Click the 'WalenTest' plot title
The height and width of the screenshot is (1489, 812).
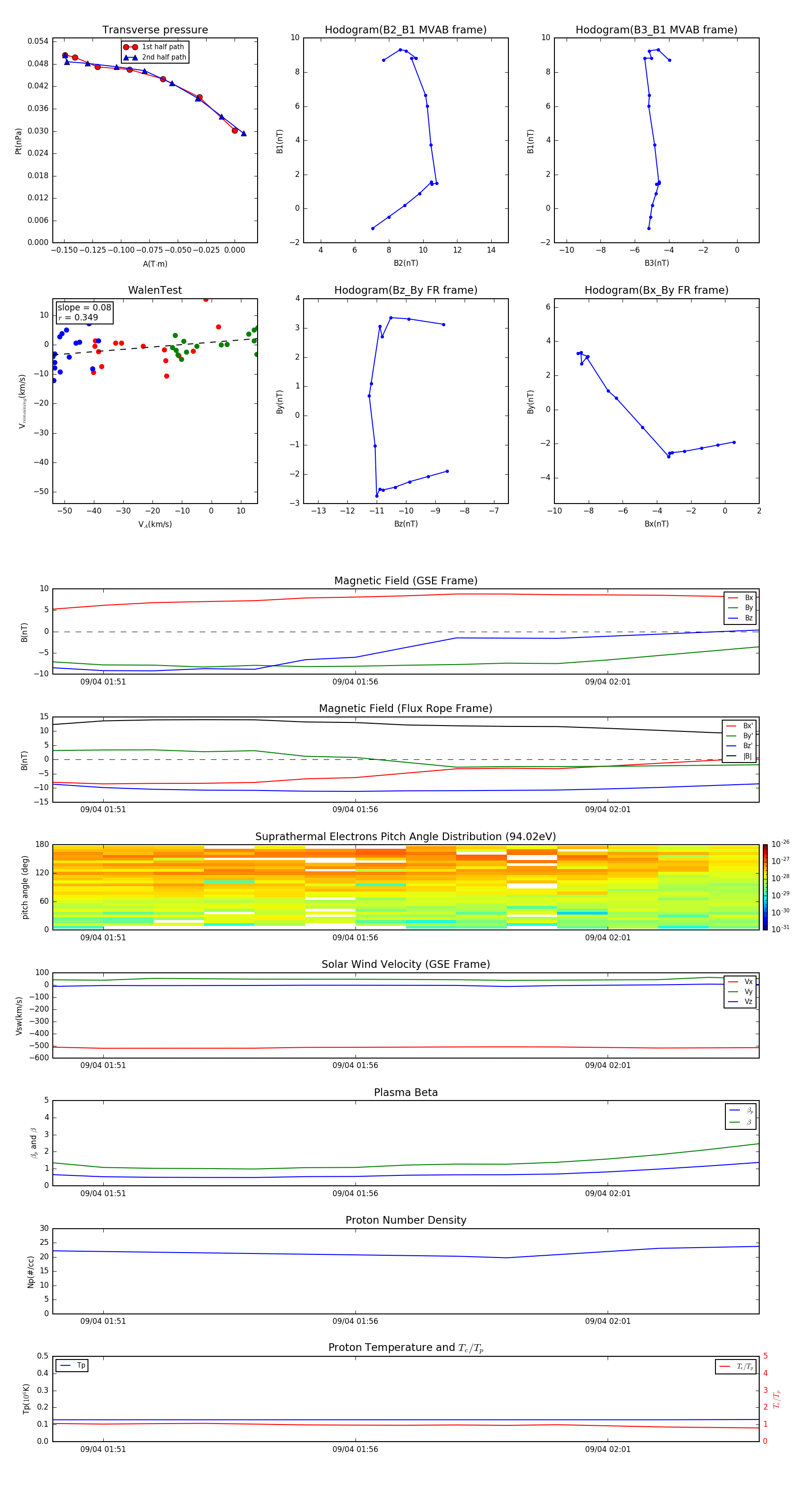[155, 290]
